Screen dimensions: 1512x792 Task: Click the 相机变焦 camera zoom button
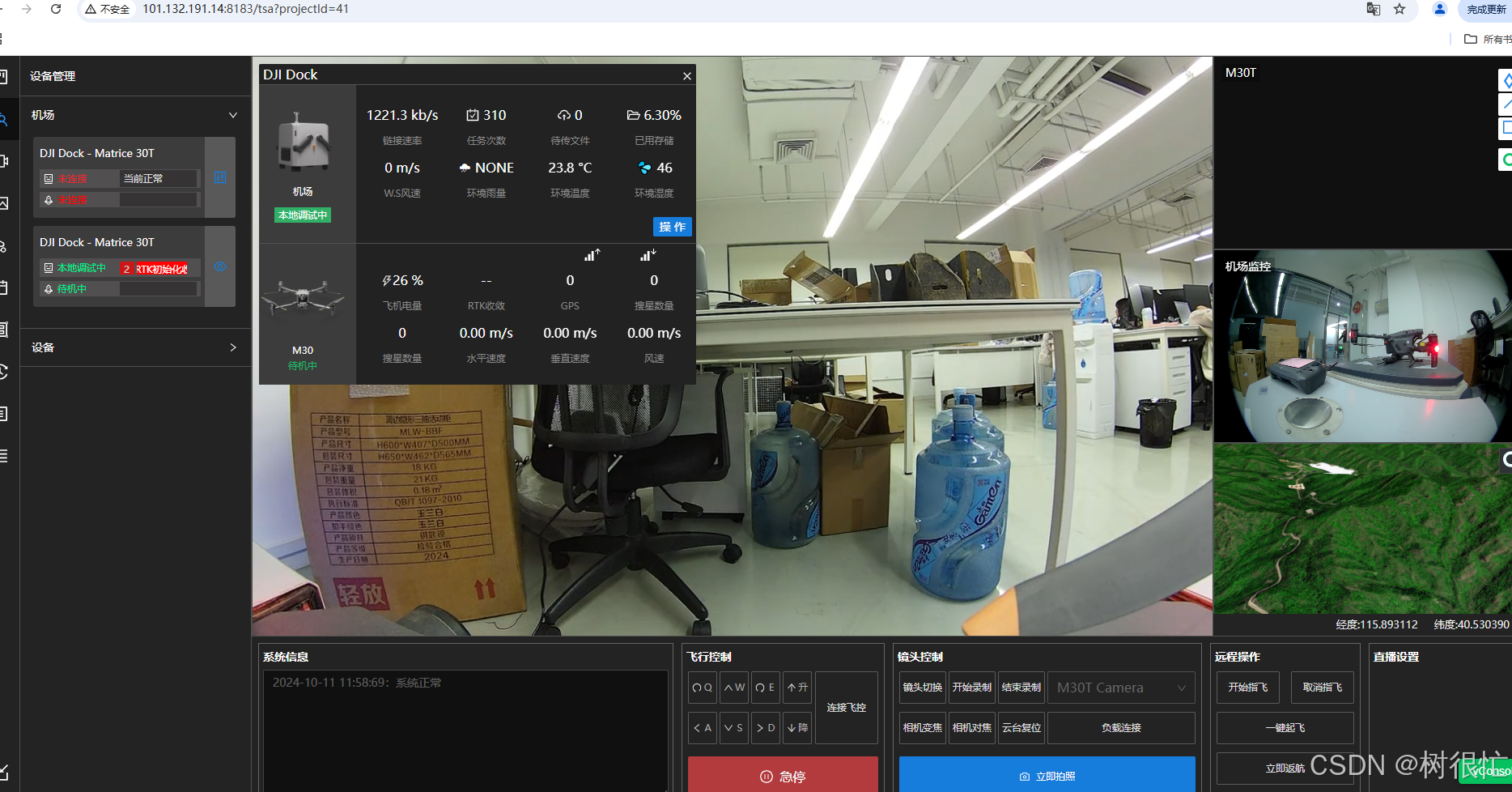[923, 727]
